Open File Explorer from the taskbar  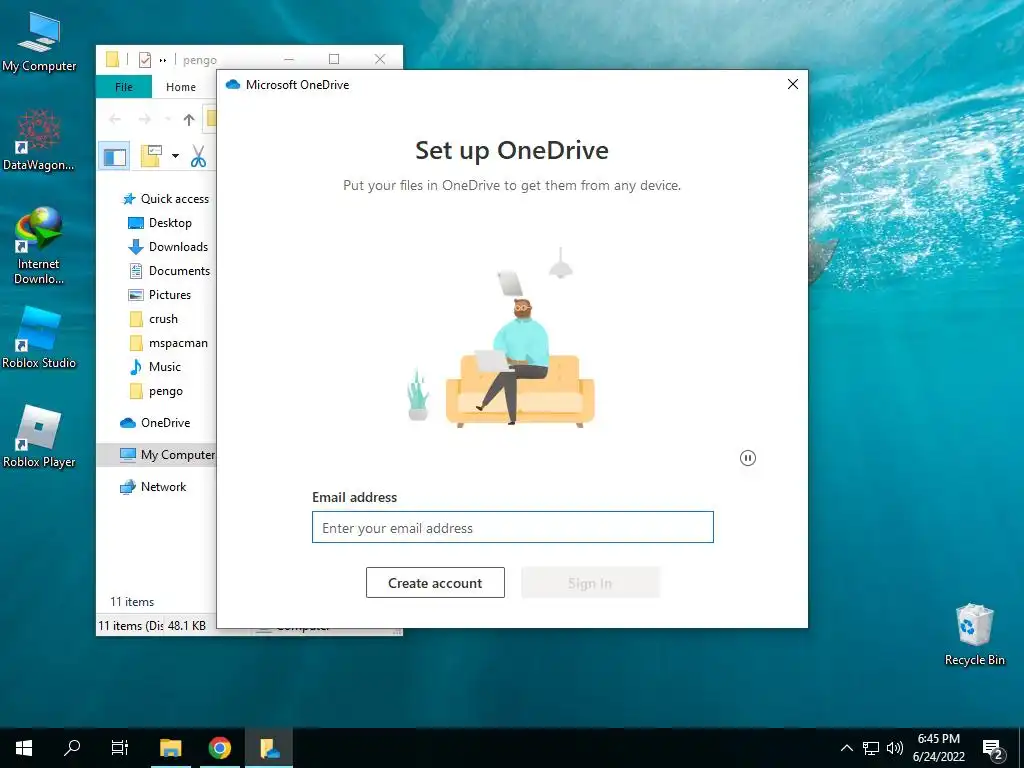click(x=170, y=748)
